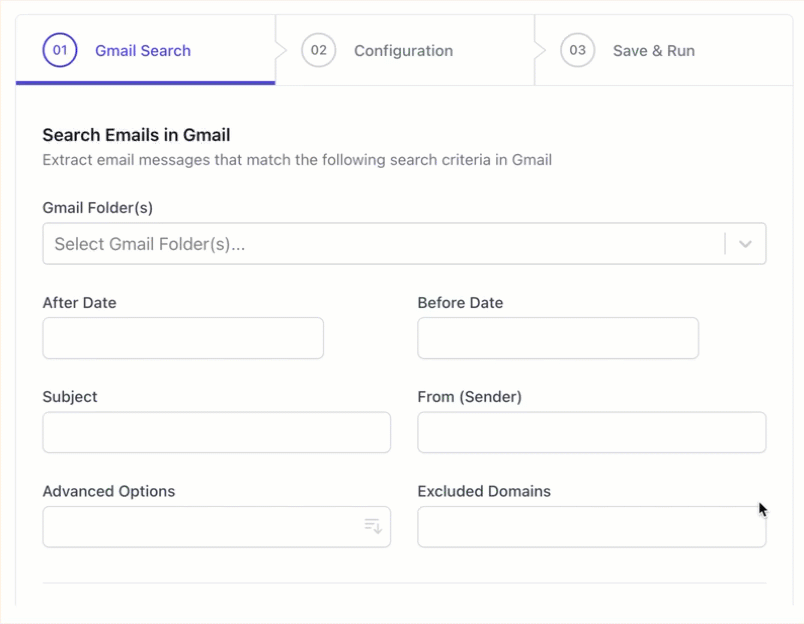Click the 03 step number circle
804x624 pixels.
pos(577,50)
